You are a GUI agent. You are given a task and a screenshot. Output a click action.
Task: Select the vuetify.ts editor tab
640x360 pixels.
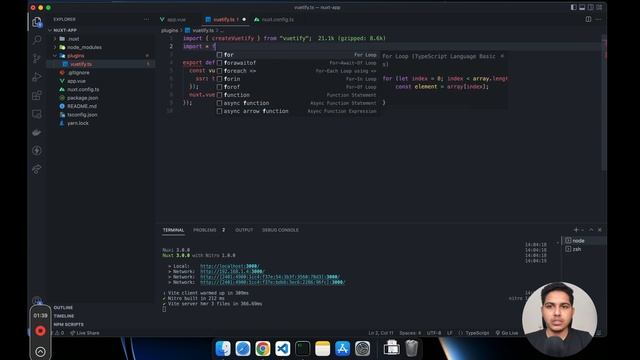[224, 19]
